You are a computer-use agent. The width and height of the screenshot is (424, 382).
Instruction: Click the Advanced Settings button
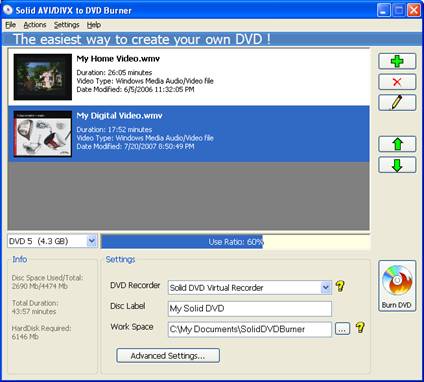(x=168, y=356)
